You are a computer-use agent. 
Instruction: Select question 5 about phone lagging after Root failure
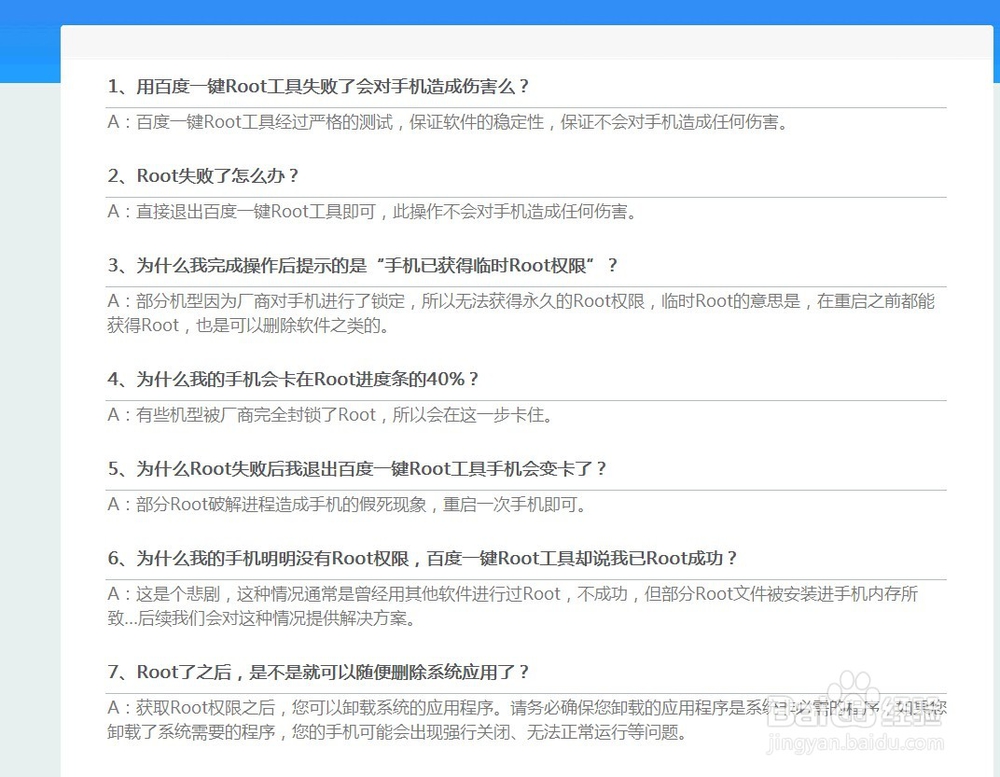coord(357,468)
